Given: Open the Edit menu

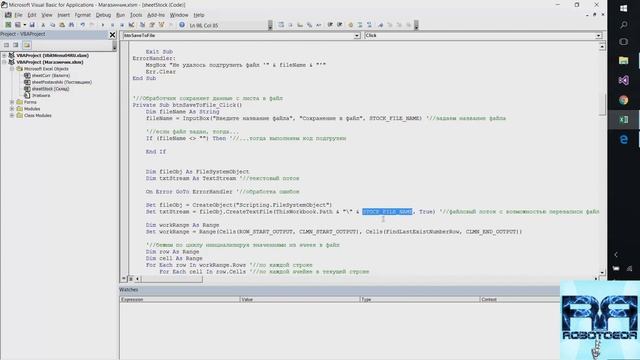Looking at the screenshot, I should point(32,15).
